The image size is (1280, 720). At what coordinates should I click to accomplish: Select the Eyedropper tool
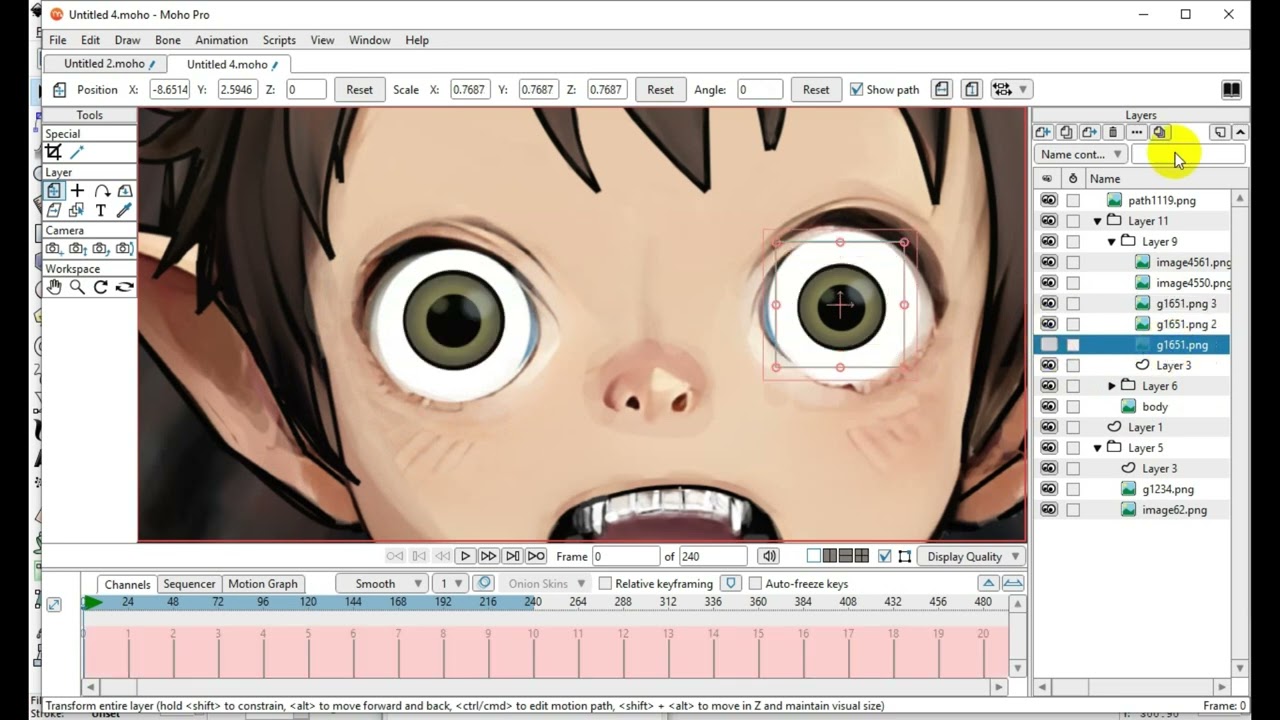click(124, 210)
